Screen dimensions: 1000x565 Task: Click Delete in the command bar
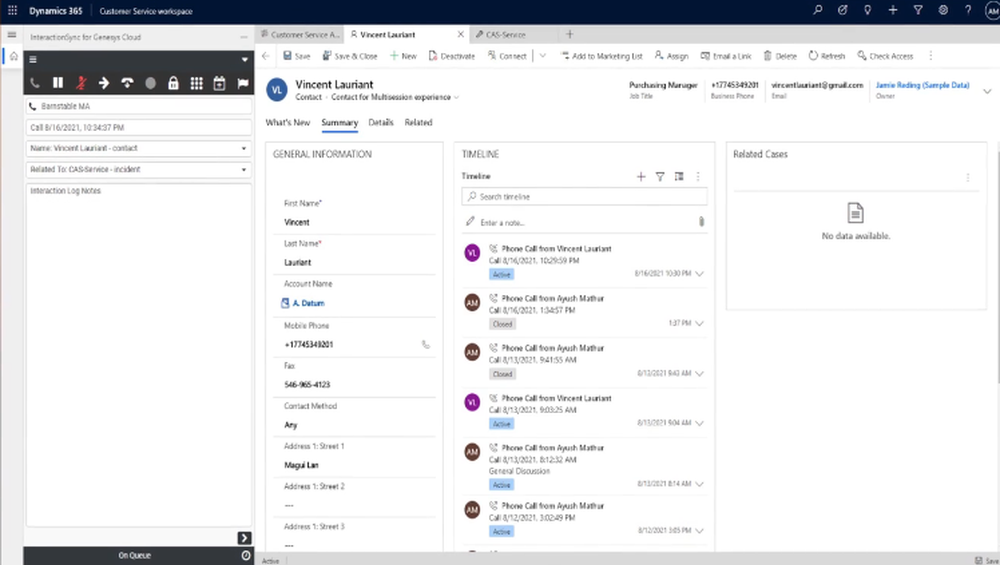[780, 56]
